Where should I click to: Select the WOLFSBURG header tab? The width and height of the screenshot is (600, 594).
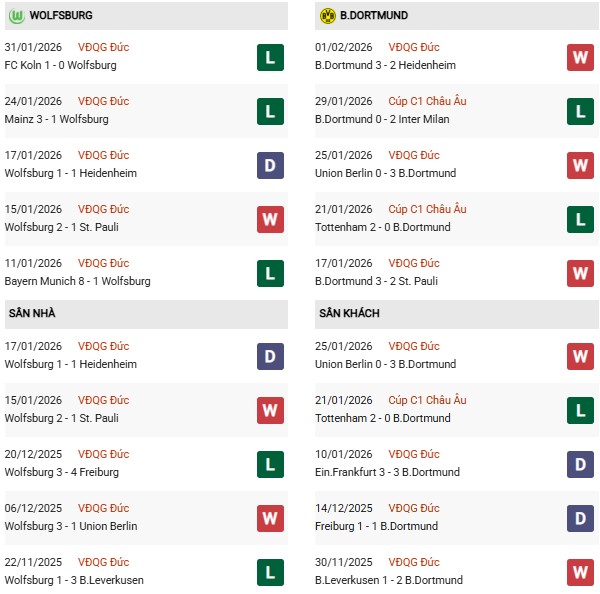(62, 16)
